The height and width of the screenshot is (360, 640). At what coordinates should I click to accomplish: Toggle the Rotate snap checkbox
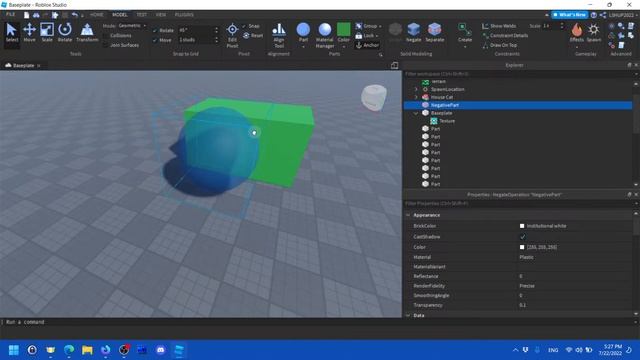pyautogui.click(x=155, y=30)
